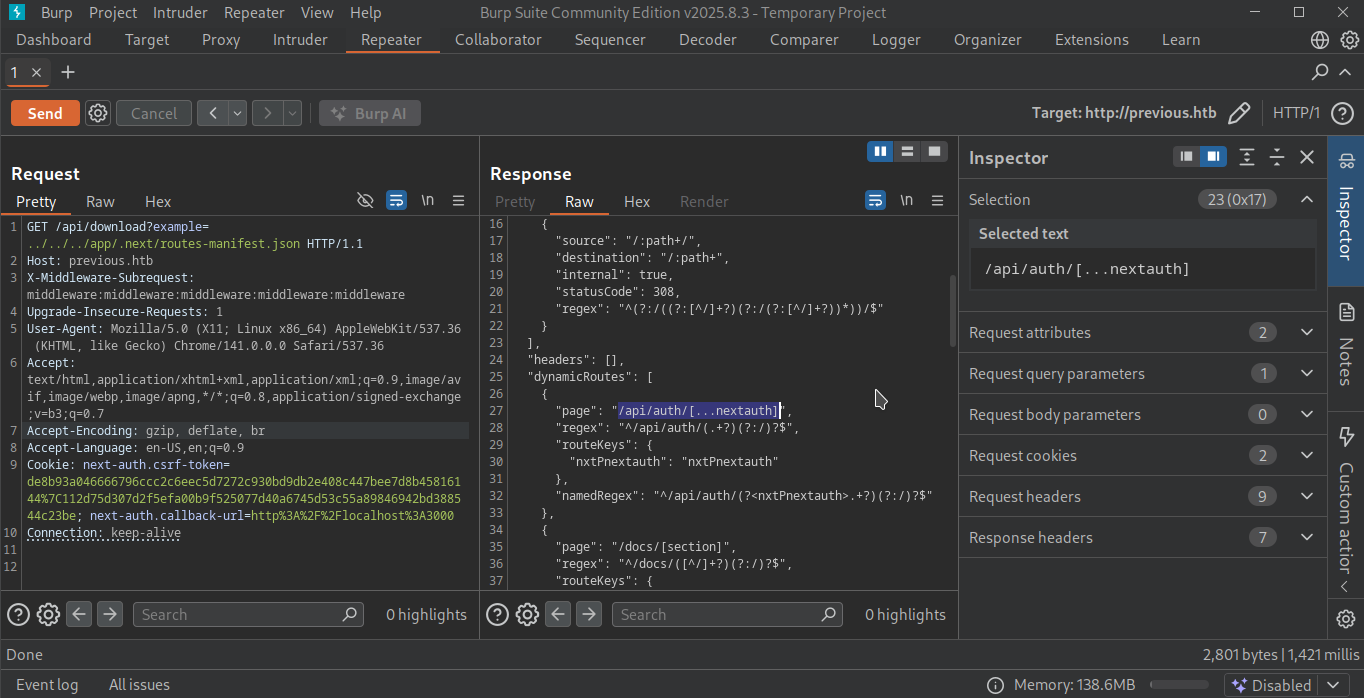1364x698 pixels.
Task: Click the pencil icon to edit target
Action: pyautogui.click(x=1238, y=113)
